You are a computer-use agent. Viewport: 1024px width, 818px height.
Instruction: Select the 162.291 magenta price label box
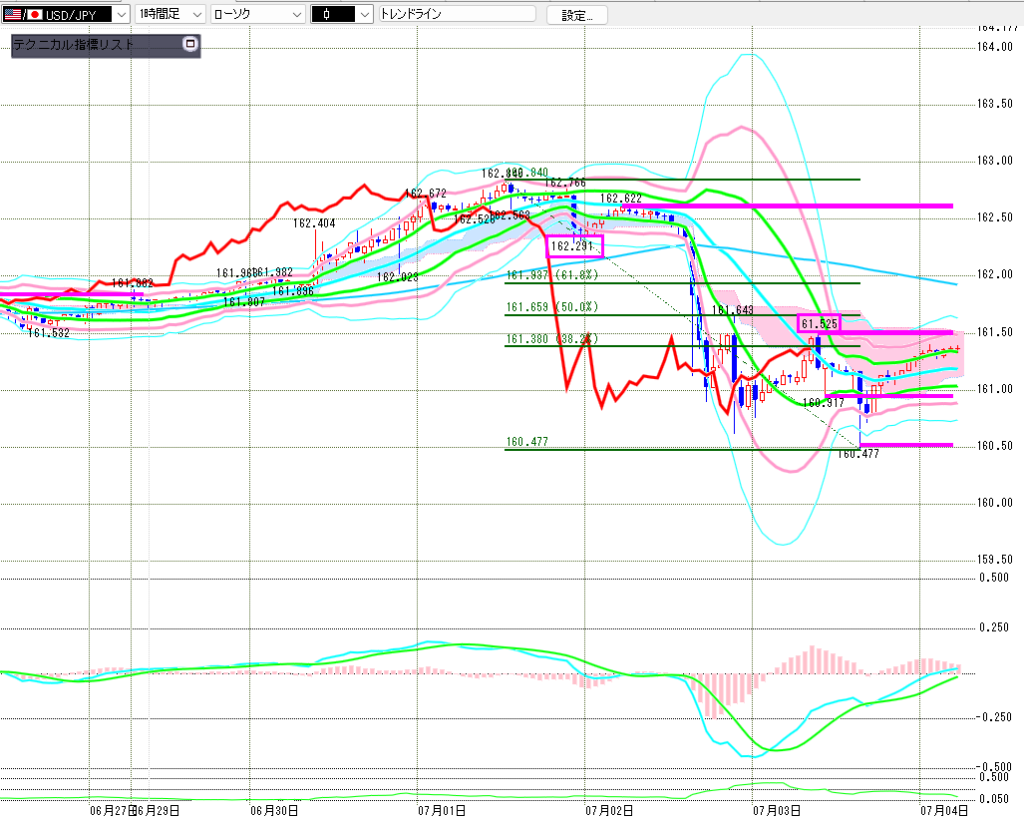(x=574, y=246)
